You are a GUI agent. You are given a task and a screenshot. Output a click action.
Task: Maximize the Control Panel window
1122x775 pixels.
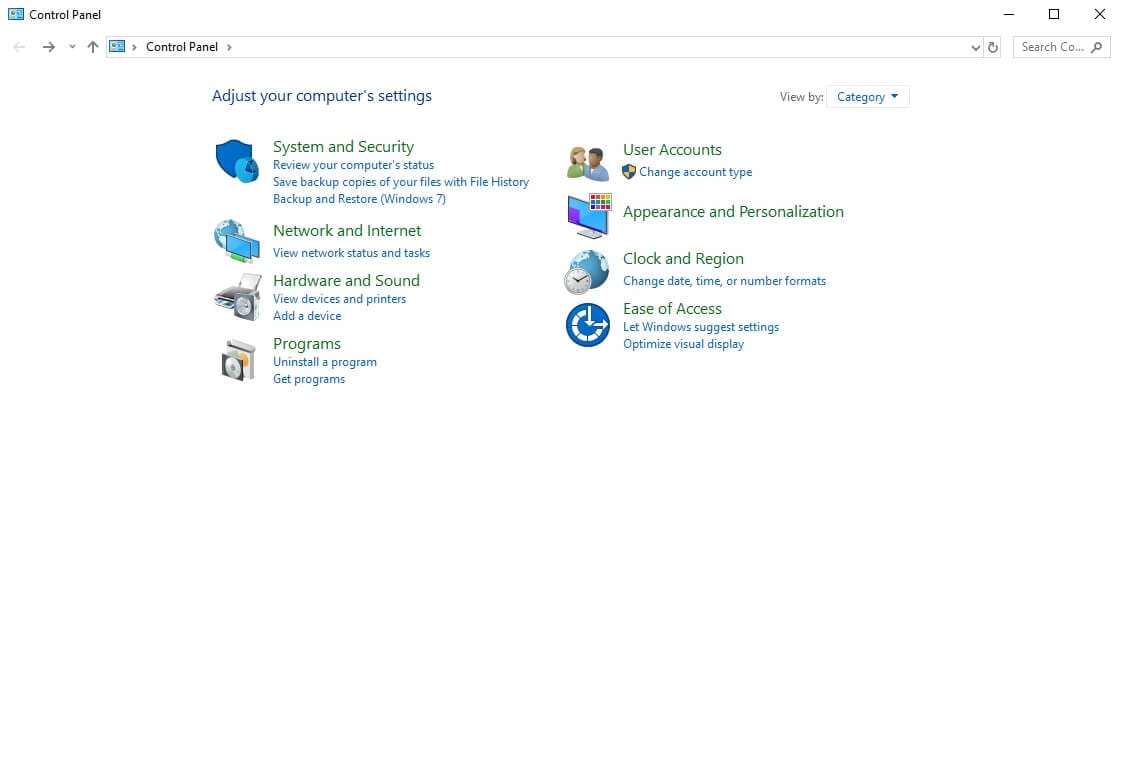coord(1054,14)
